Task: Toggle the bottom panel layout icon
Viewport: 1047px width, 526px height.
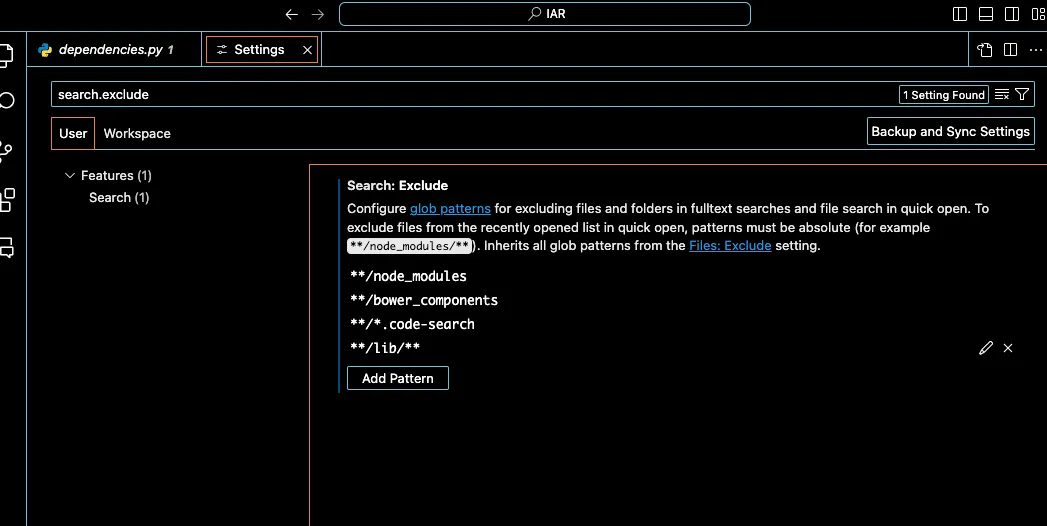Action: click(x=986, y=14)
